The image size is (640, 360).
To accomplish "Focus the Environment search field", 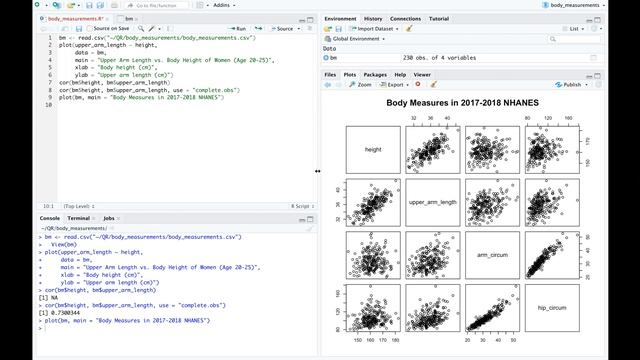I will (x=574, y=39).
